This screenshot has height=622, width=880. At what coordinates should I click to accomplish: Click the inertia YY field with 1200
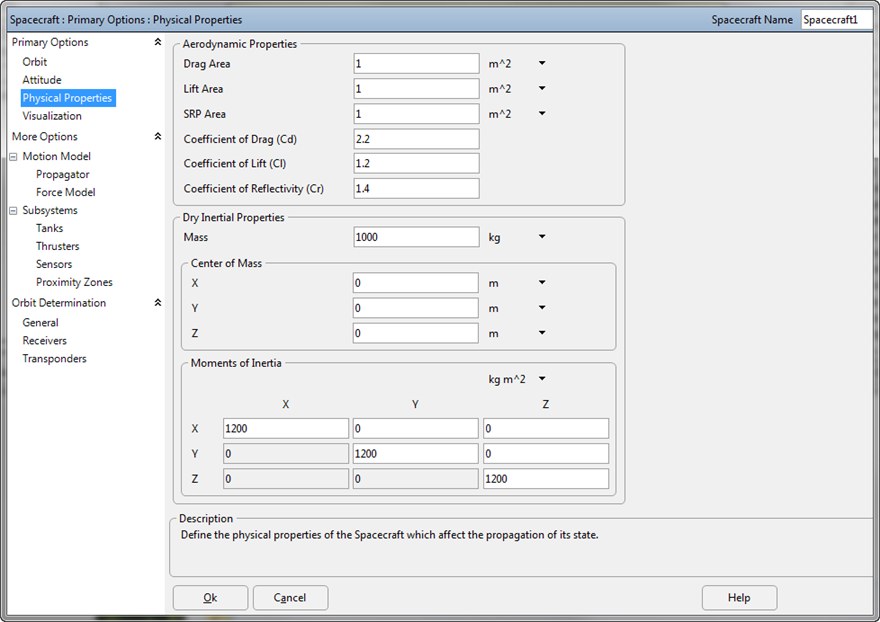pos(415,454)
